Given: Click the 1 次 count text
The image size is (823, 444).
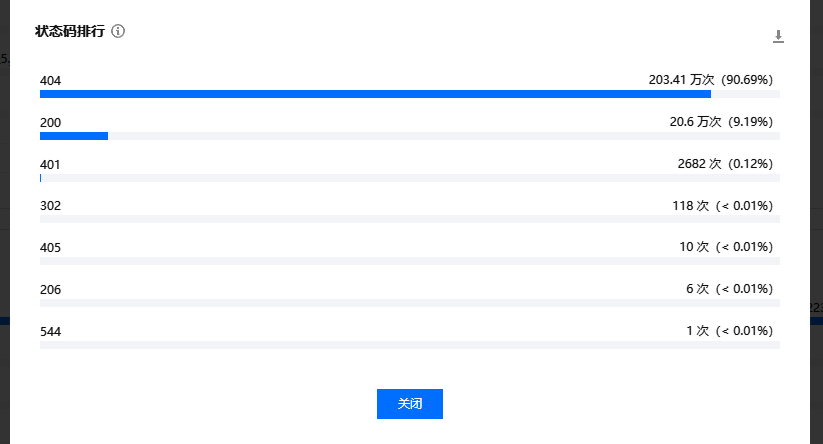Looking at the screenshot, I should 697,331.
